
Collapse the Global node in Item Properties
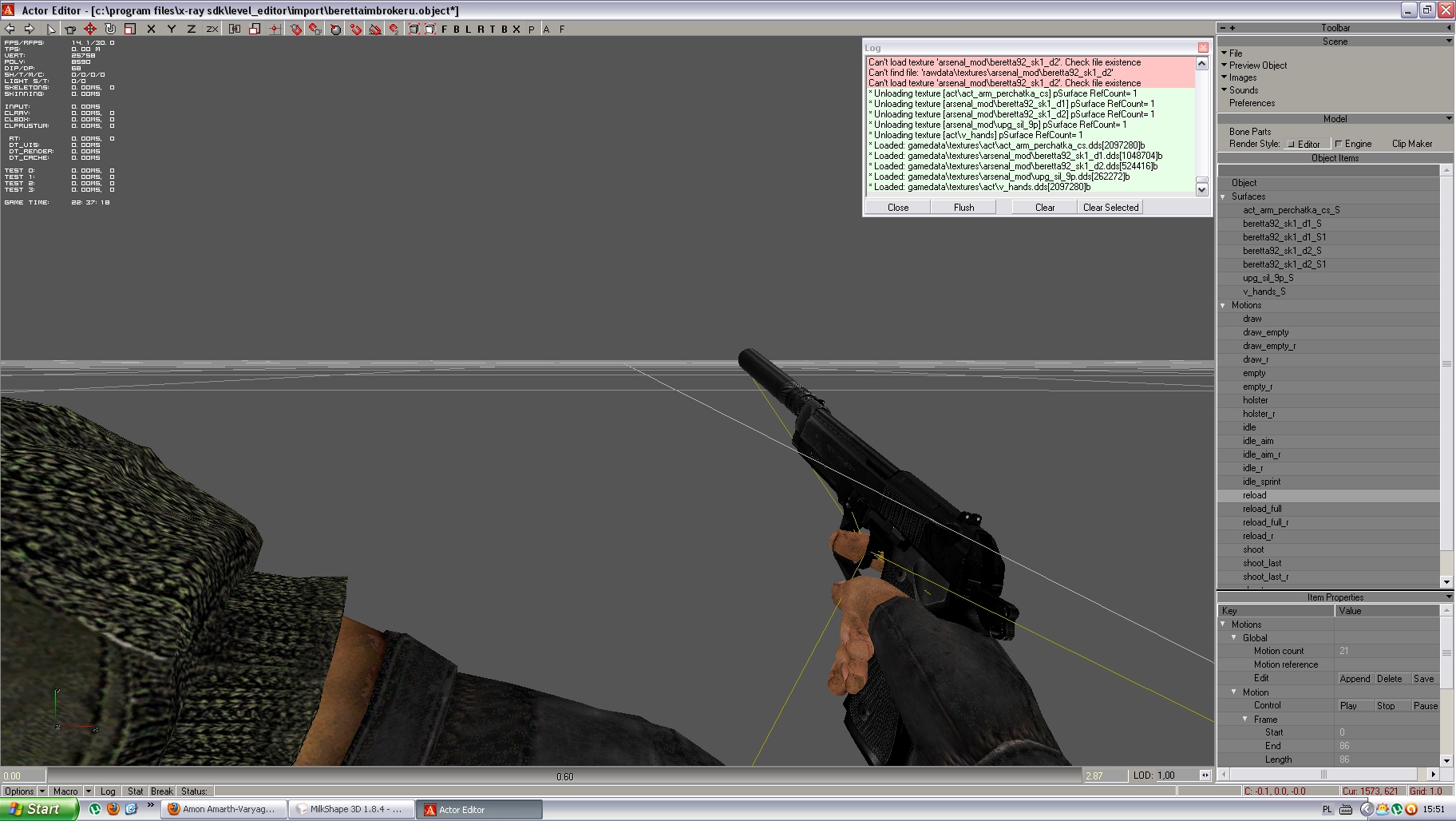tap(1234, 638)
